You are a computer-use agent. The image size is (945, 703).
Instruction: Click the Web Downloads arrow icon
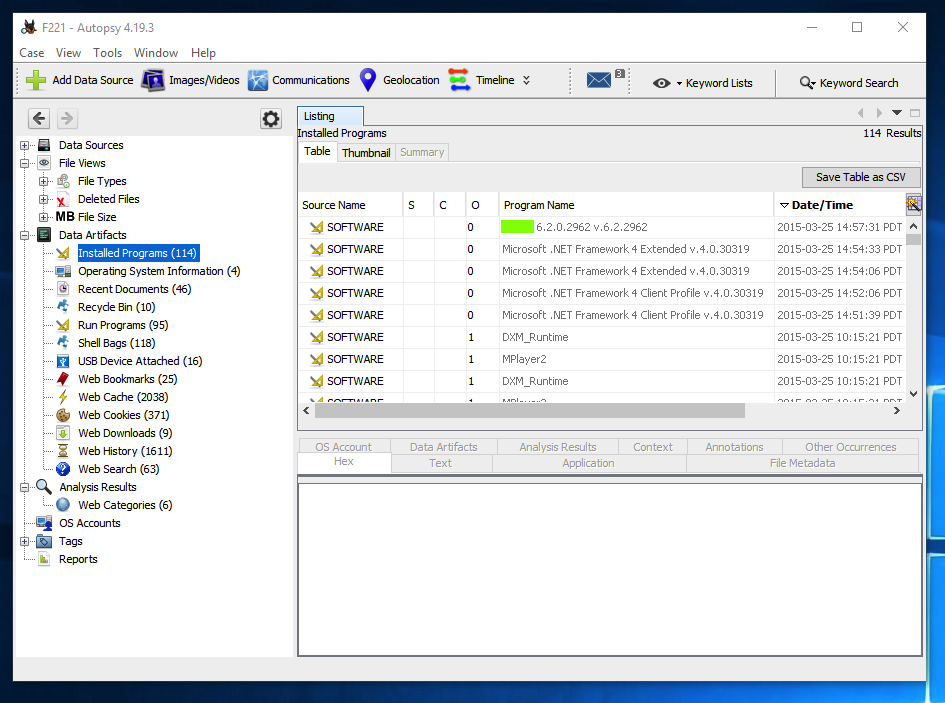pyautogui.click(x=63, y=433)
